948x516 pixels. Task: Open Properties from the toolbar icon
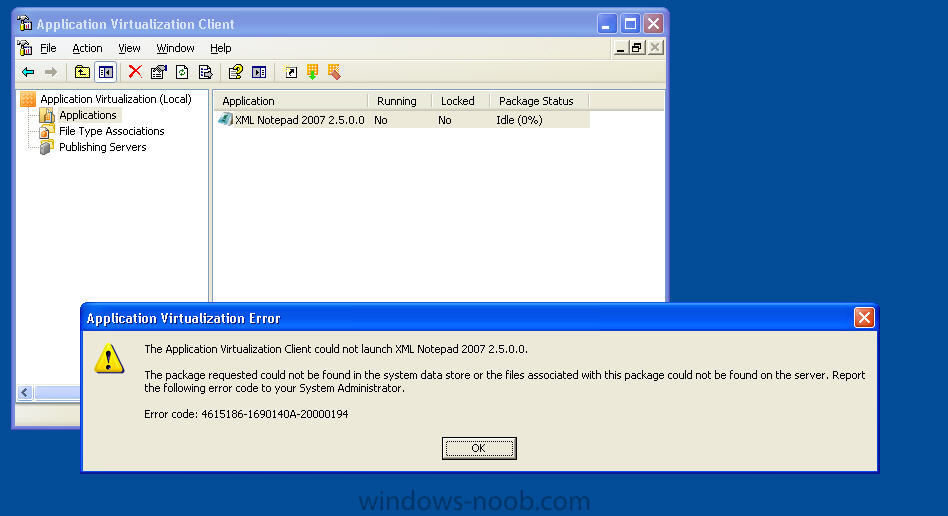coord(158,72)
